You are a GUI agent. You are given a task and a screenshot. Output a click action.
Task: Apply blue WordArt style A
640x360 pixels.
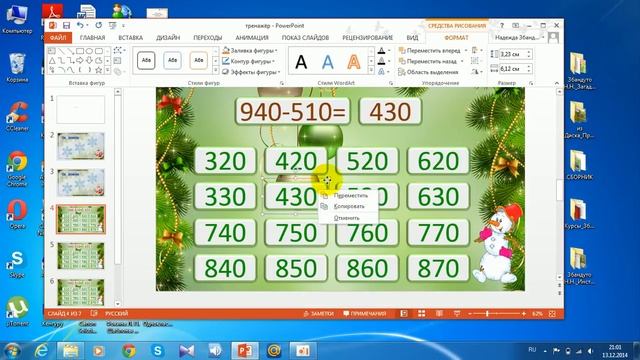click(x=327, y=62)
